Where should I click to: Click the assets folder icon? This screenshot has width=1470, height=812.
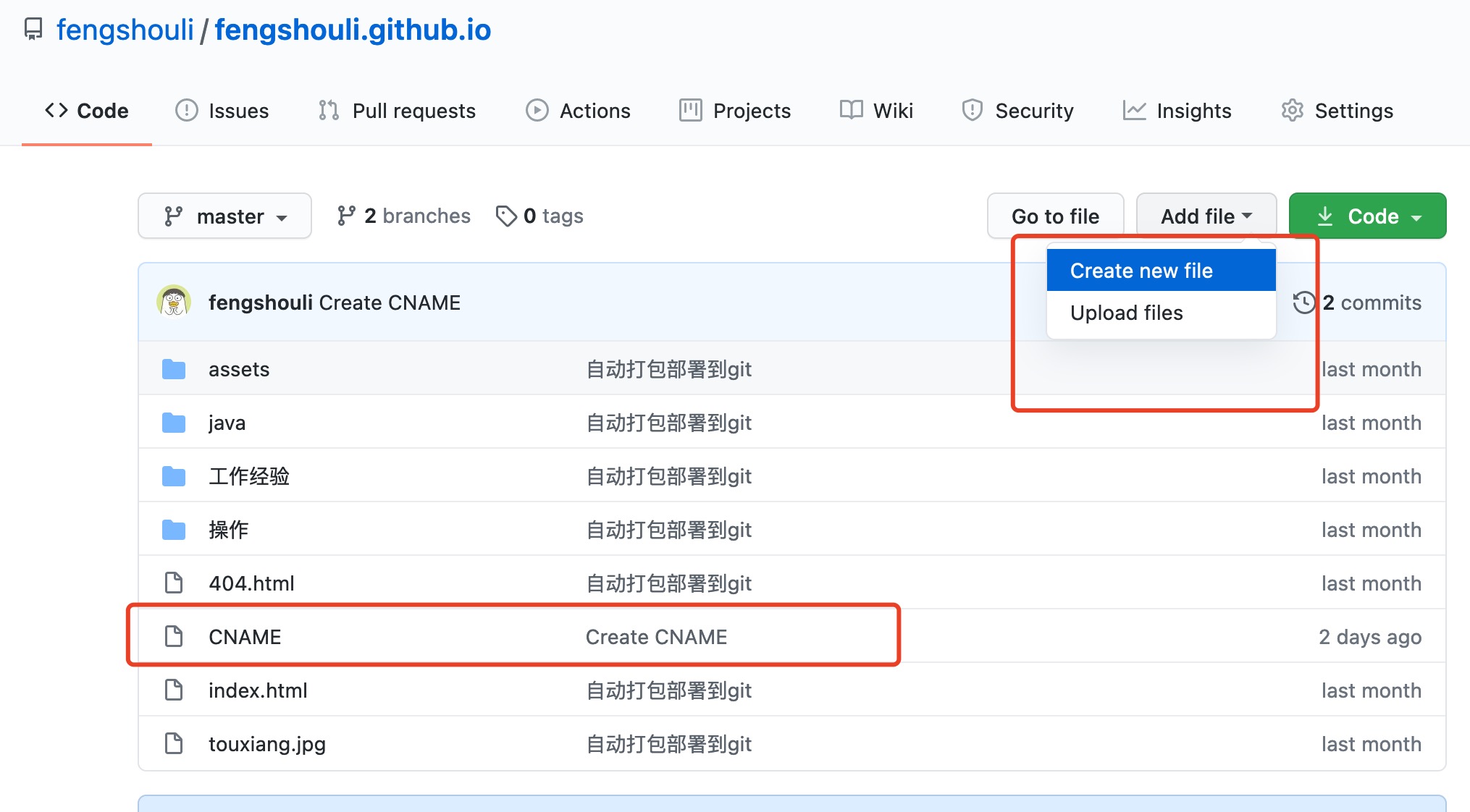(174, 369)
